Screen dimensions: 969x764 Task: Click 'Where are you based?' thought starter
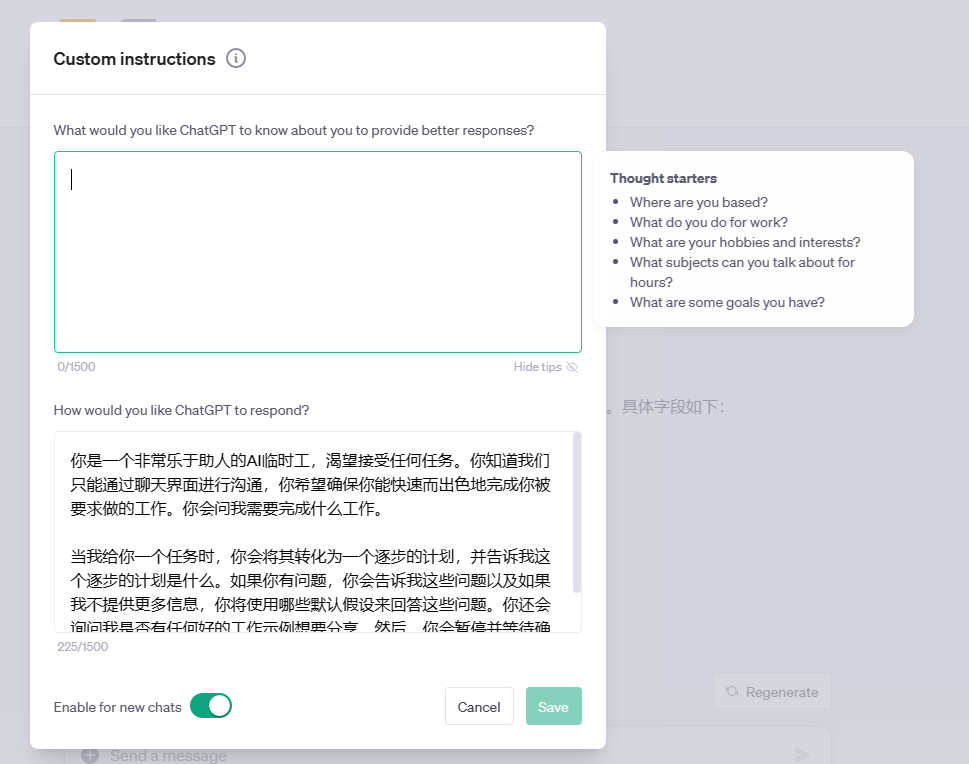pos(698,202)
